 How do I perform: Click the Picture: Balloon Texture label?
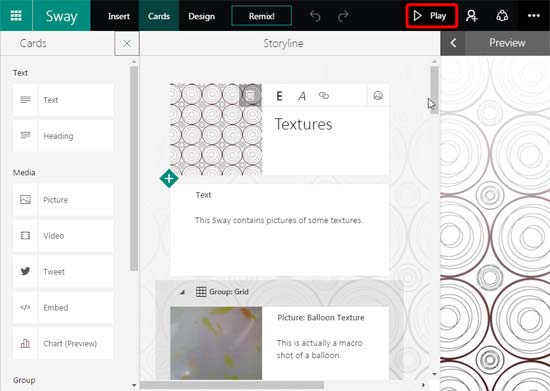click(321, 318)
